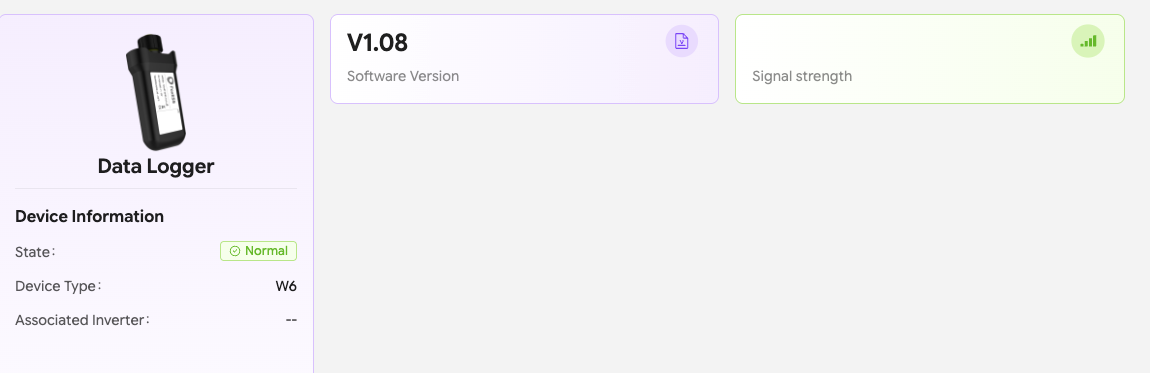1150x373 pixels.
Task: Click the Software Version label
Action: (403, 76)
